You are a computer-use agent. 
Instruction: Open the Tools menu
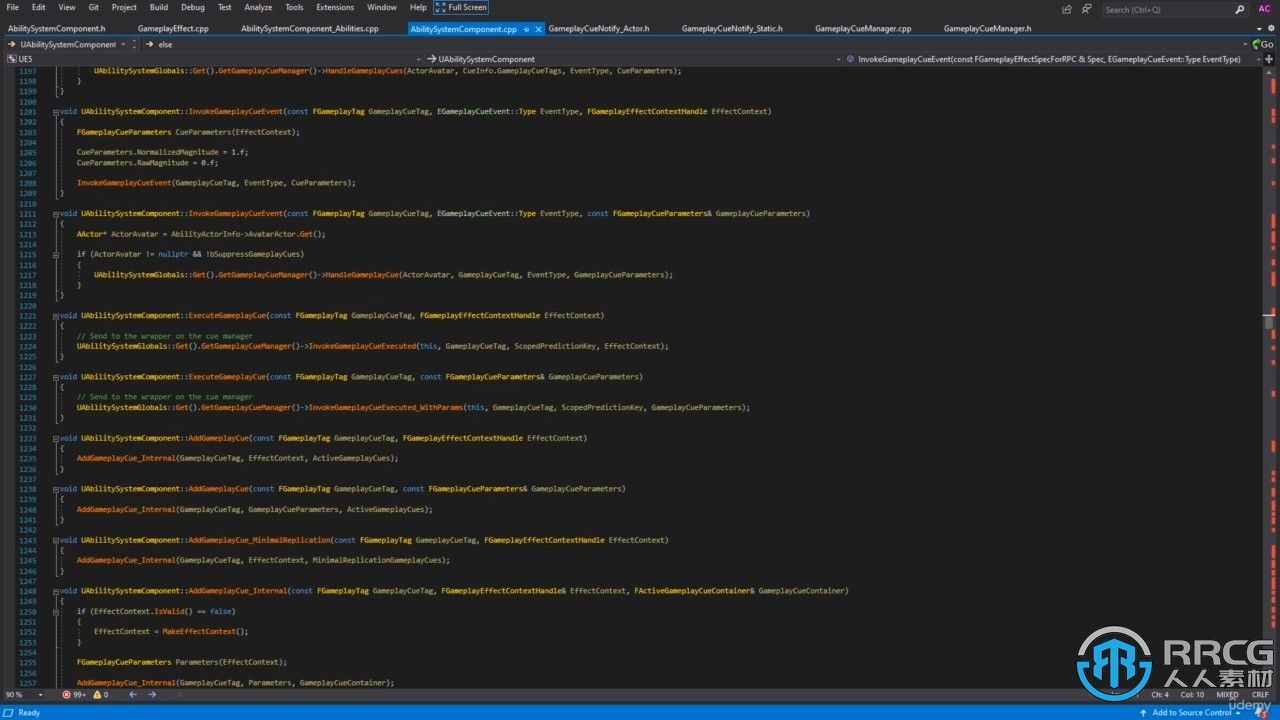294,7
